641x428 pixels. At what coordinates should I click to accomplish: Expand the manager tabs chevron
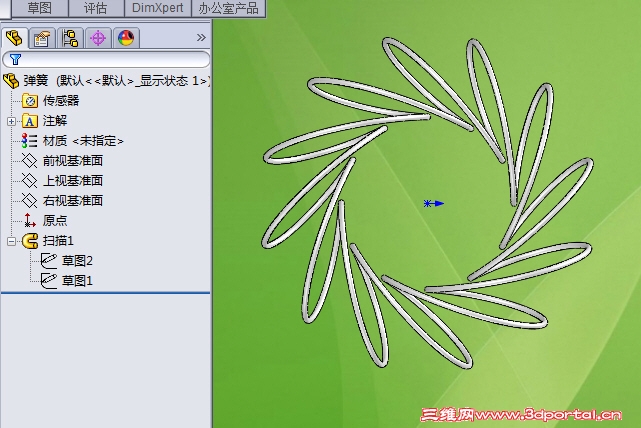201,38
